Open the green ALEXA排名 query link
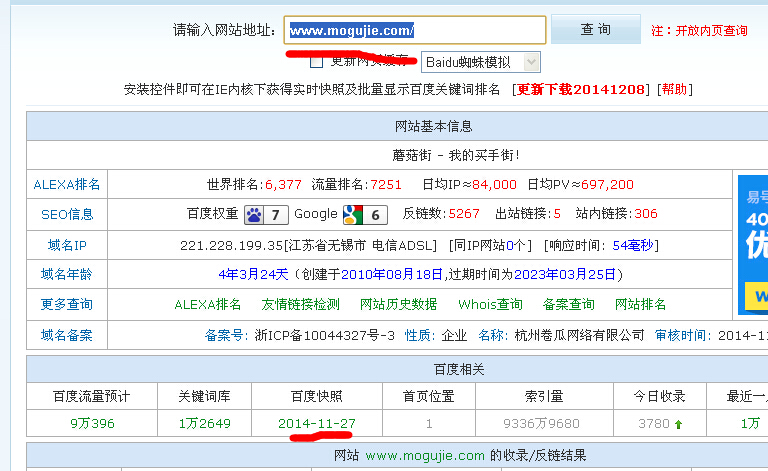The height and width of the screenshot is (471, 768). pos(208,305)
